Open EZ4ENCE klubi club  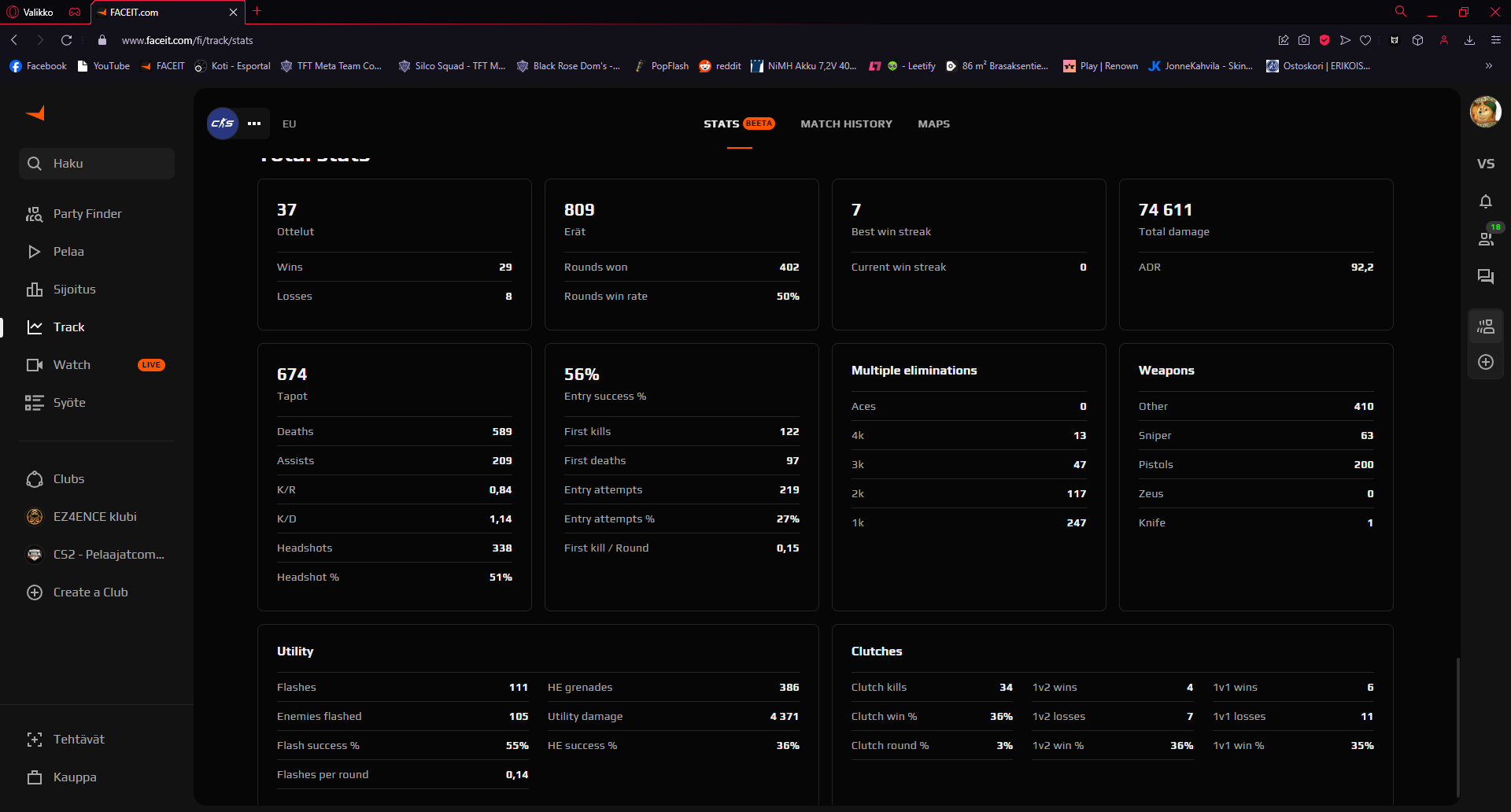click(x=94, y=517)
